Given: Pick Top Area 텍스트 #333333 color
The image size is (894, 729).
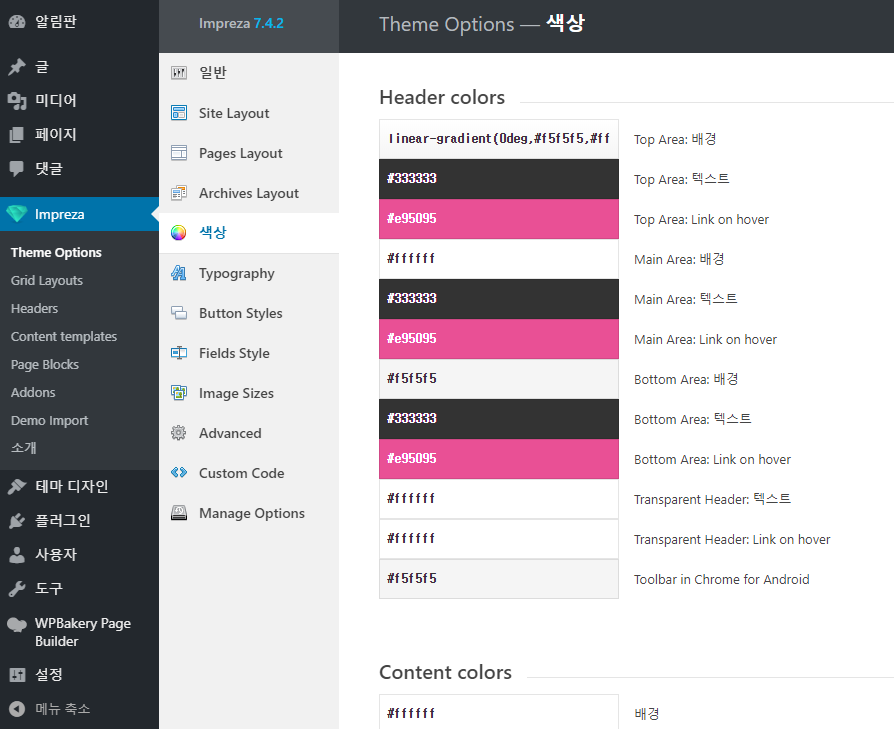Looking at the screenshot, I should click(499, 179).
